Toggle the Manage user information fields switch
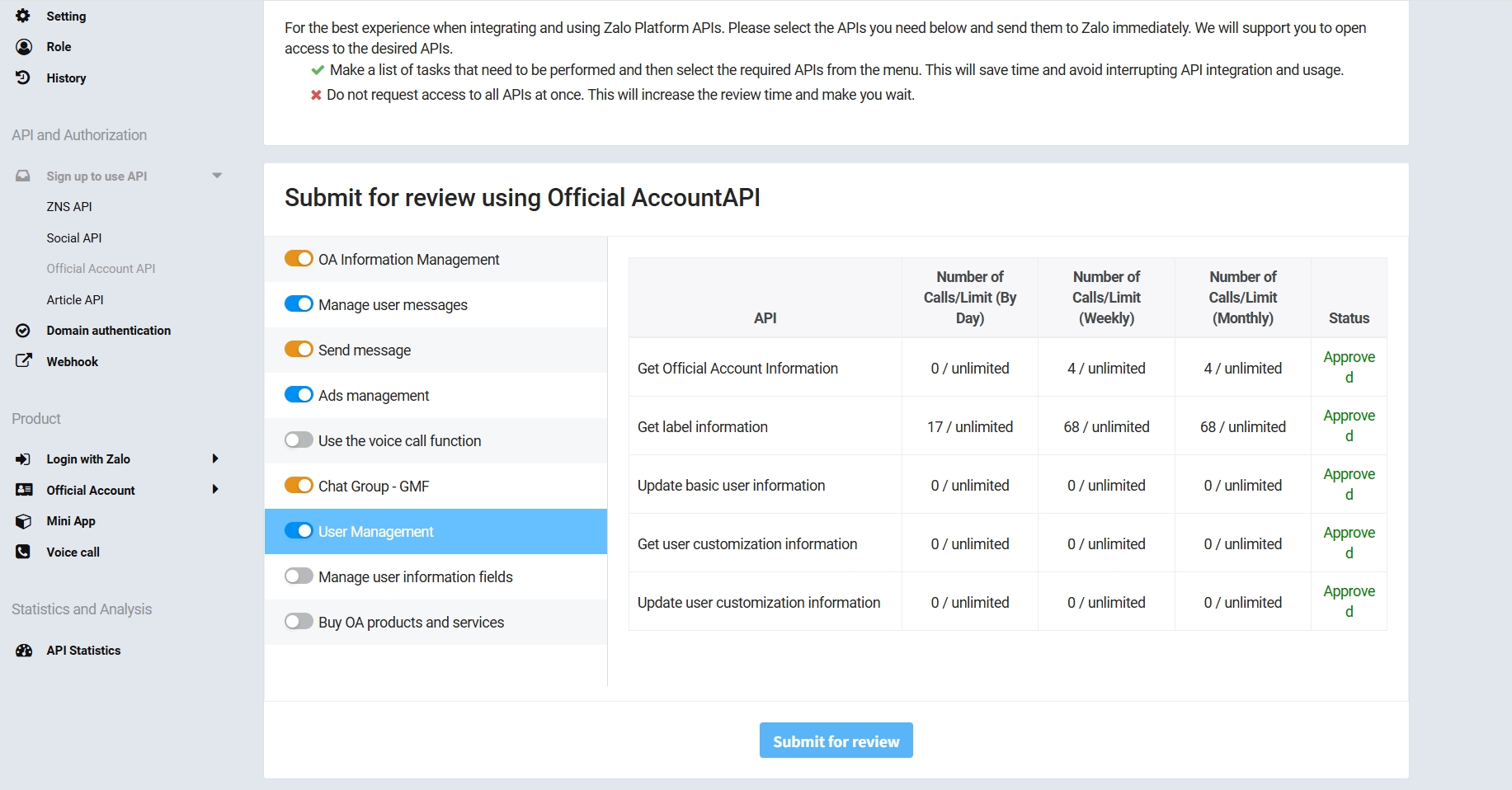The width and height of the screenshot is (1512, 790). pos(299,576)
